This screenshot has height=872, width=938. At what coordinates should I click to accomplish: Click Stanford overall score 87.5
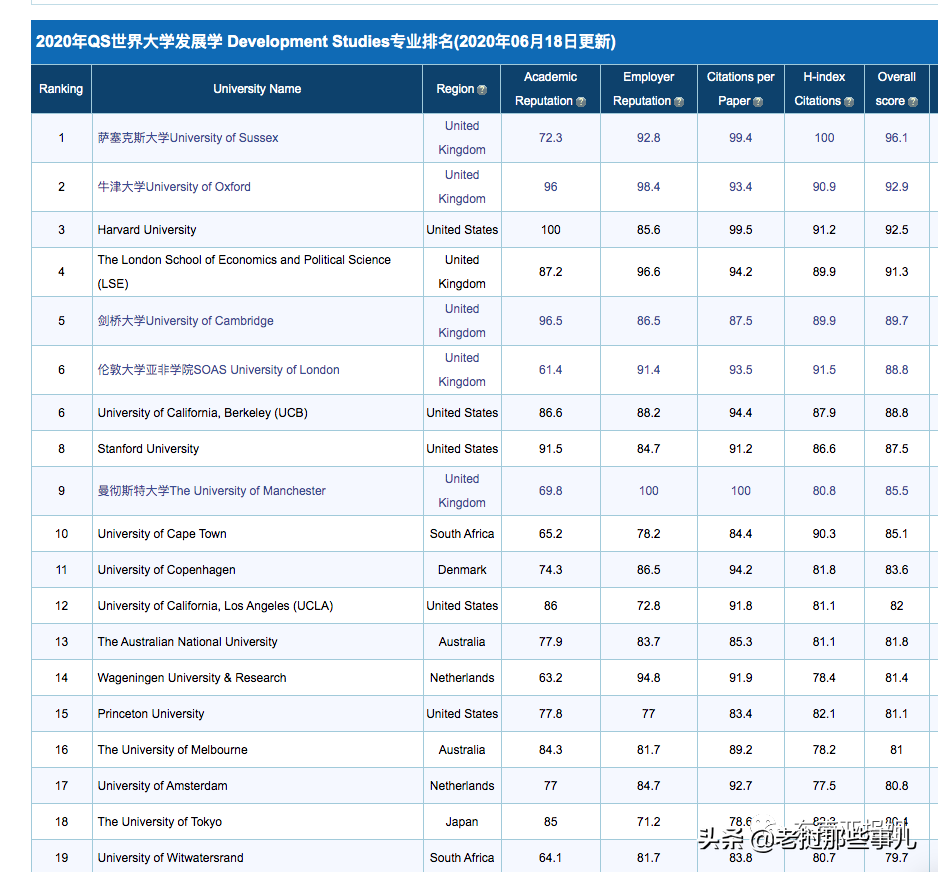pyautogui.click(x=896, y=449)
